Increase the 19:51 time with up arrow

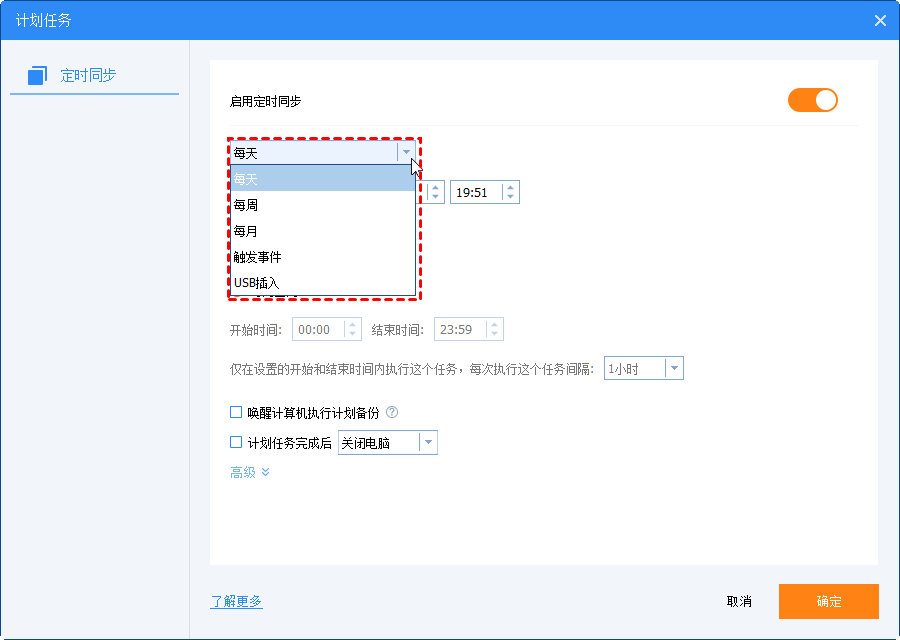coord(510,187)
